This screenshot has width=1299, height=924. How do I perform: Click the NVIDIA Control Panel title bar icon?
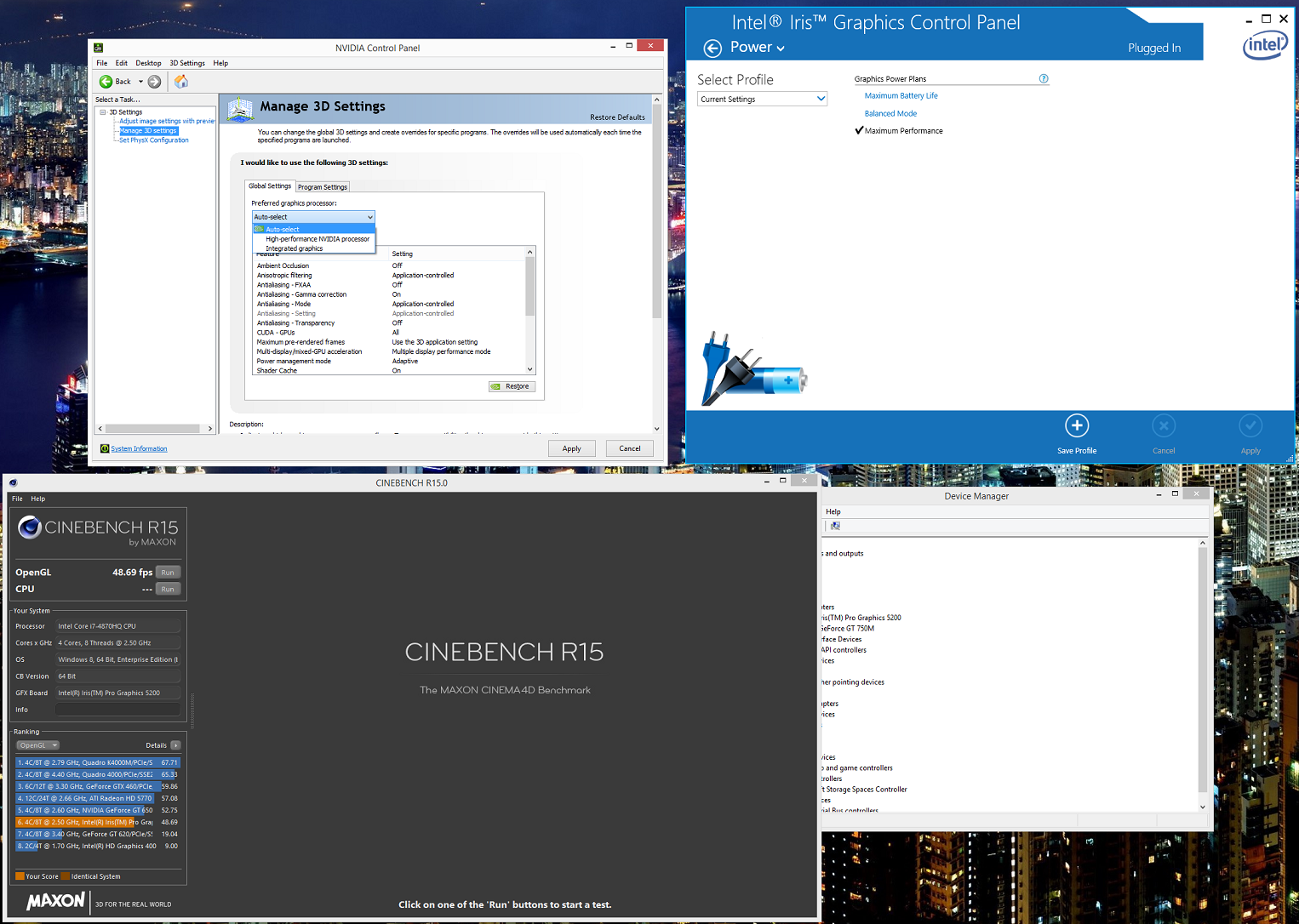(98, 48)
